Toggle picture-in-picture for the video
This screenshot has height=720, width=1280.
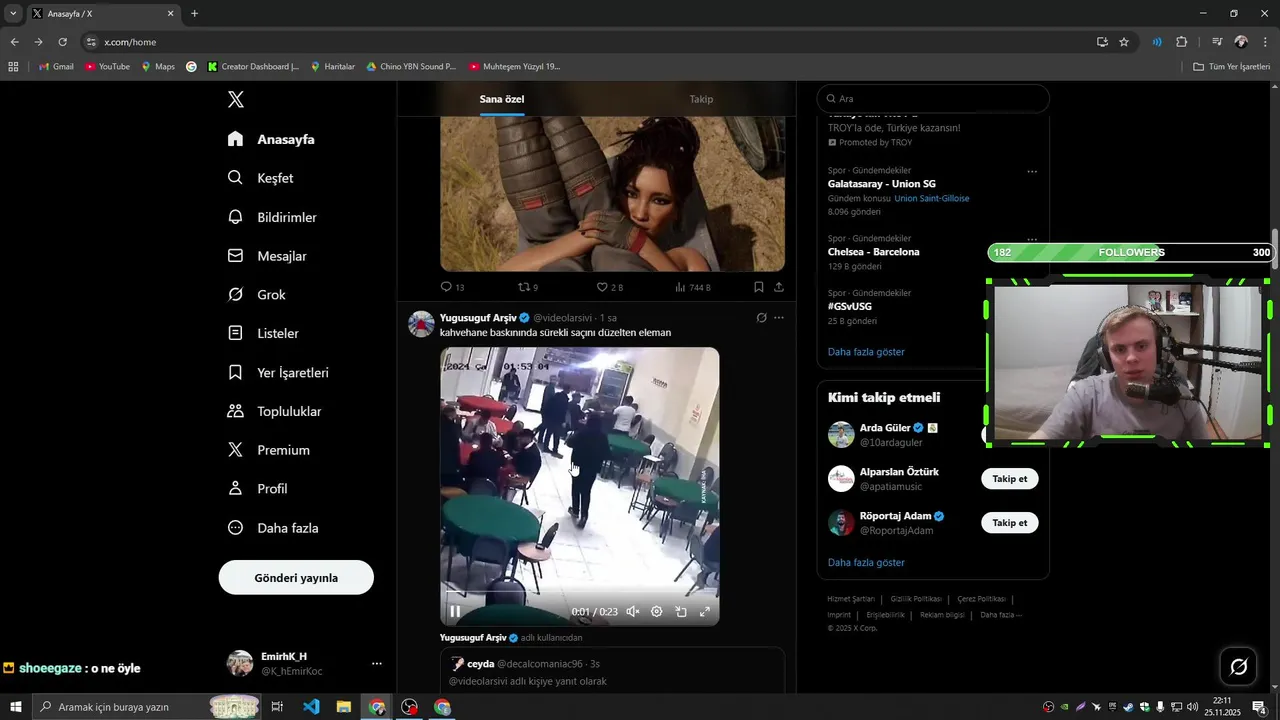681,611
